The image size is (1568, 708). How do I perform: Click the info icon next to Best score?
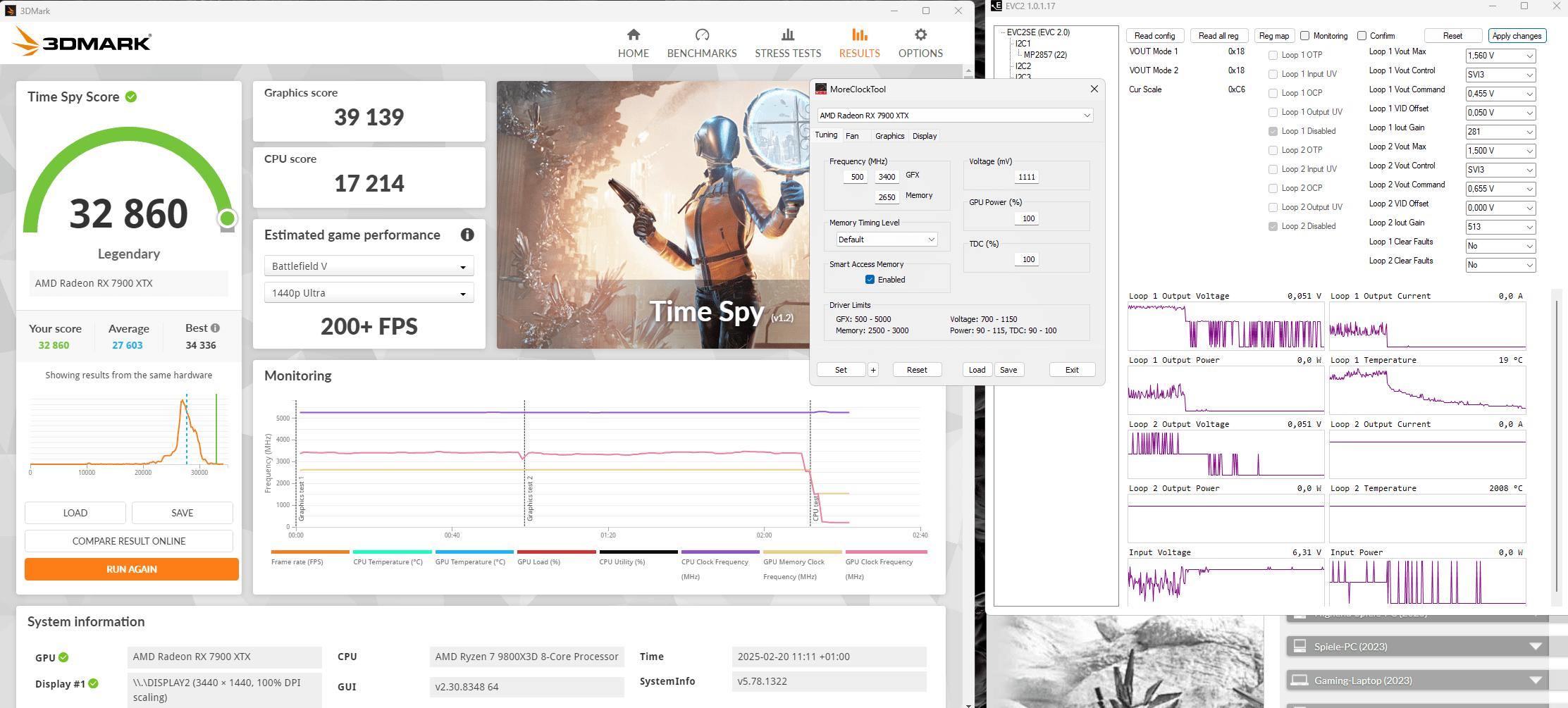pyautogui.click(x=216, y=328)
